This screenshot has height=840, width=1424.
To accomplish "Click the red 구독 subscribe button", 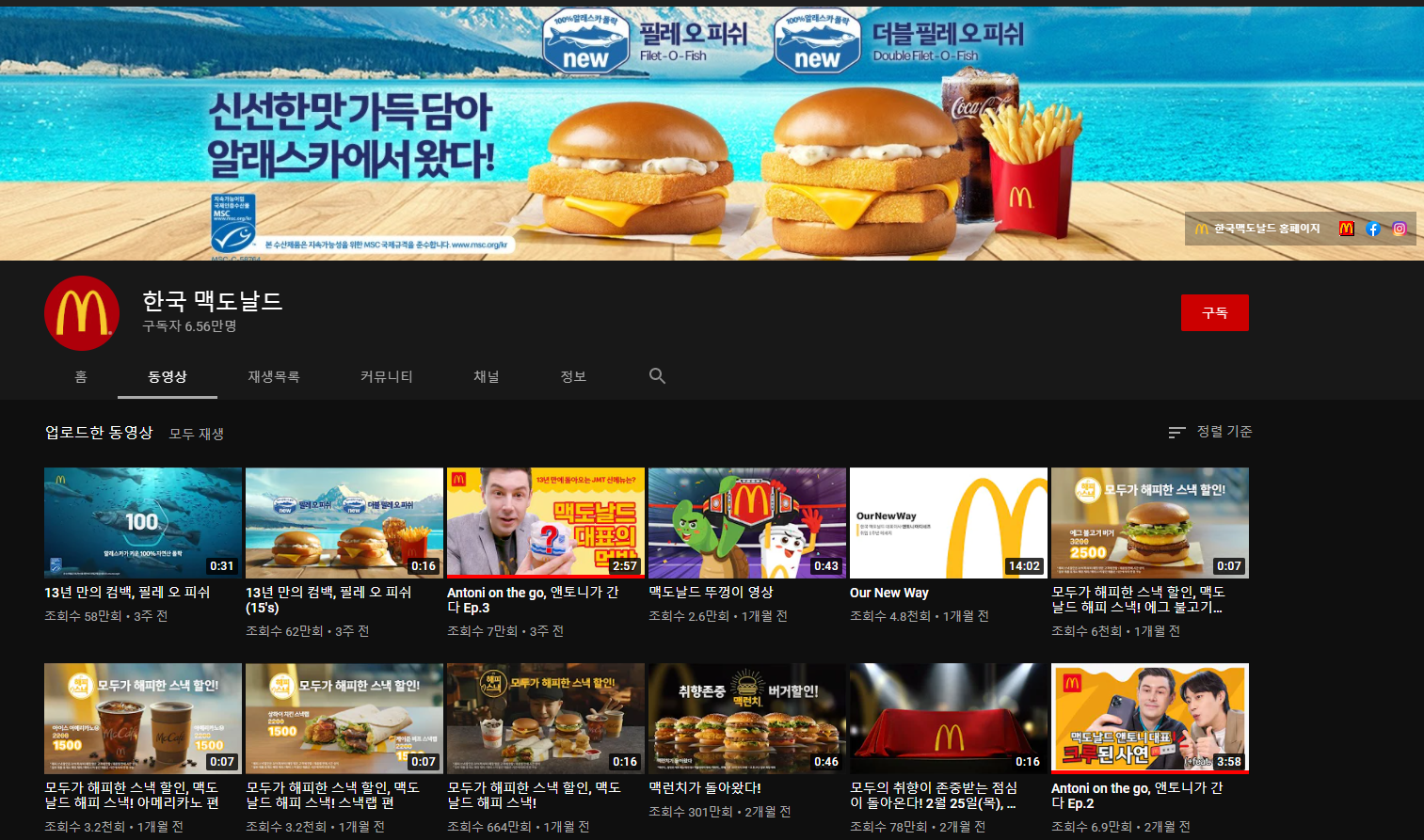I will (1215, 312).
